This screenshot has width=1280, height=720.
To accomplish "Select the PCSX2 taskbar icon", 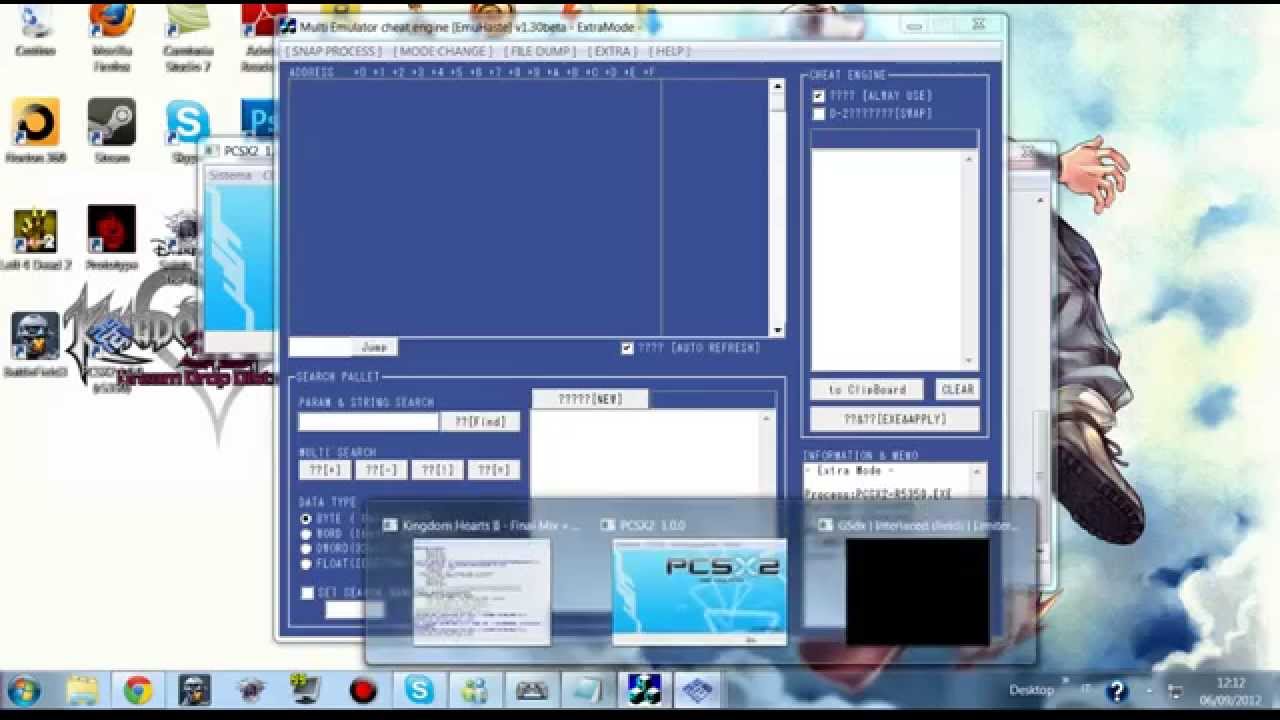I will pos(699,691).
